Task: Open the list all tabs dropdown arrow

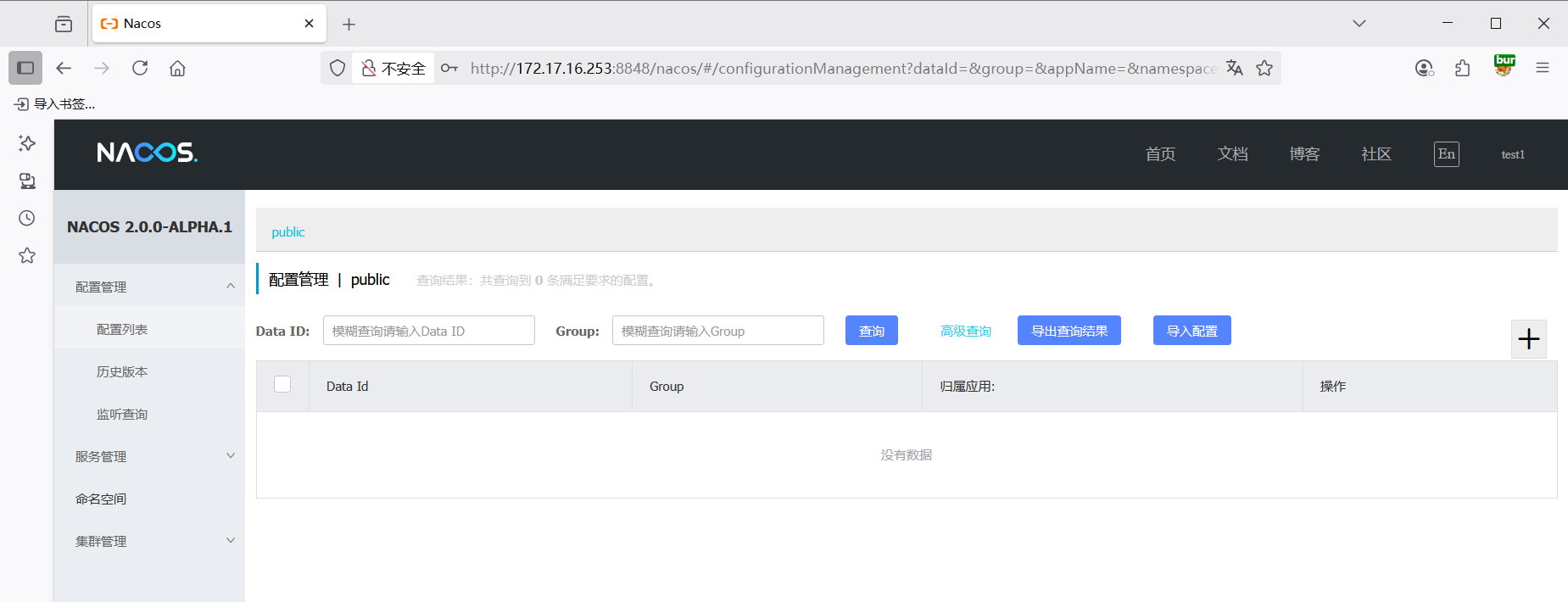Action: tap(1359, 24)
